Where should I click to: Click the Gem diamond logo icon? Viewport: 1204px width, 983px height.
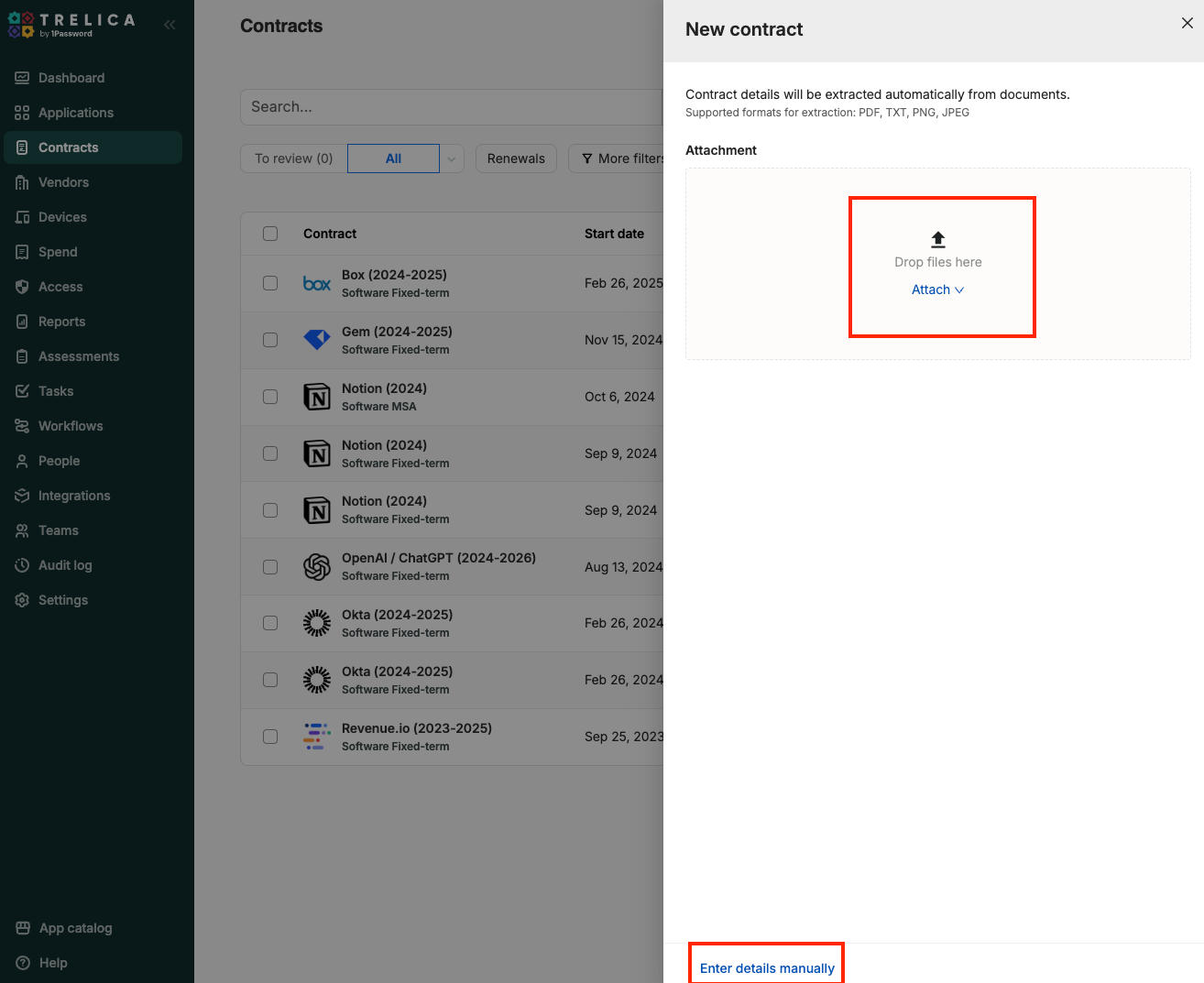pyautogui.click(x=317, y=340)
